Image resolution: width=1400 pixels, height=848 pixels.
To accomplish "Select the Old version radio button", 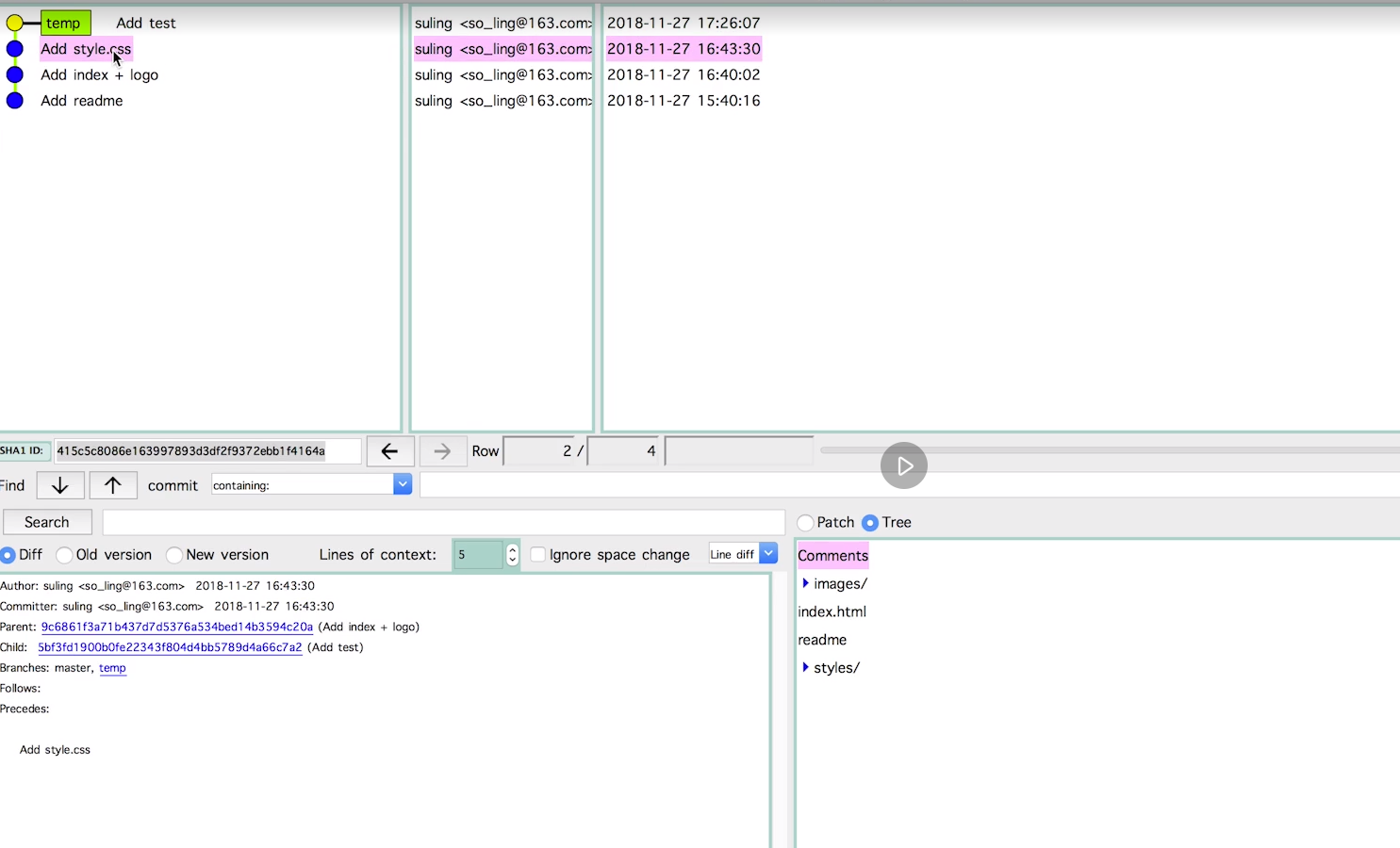I will point(64,555).
